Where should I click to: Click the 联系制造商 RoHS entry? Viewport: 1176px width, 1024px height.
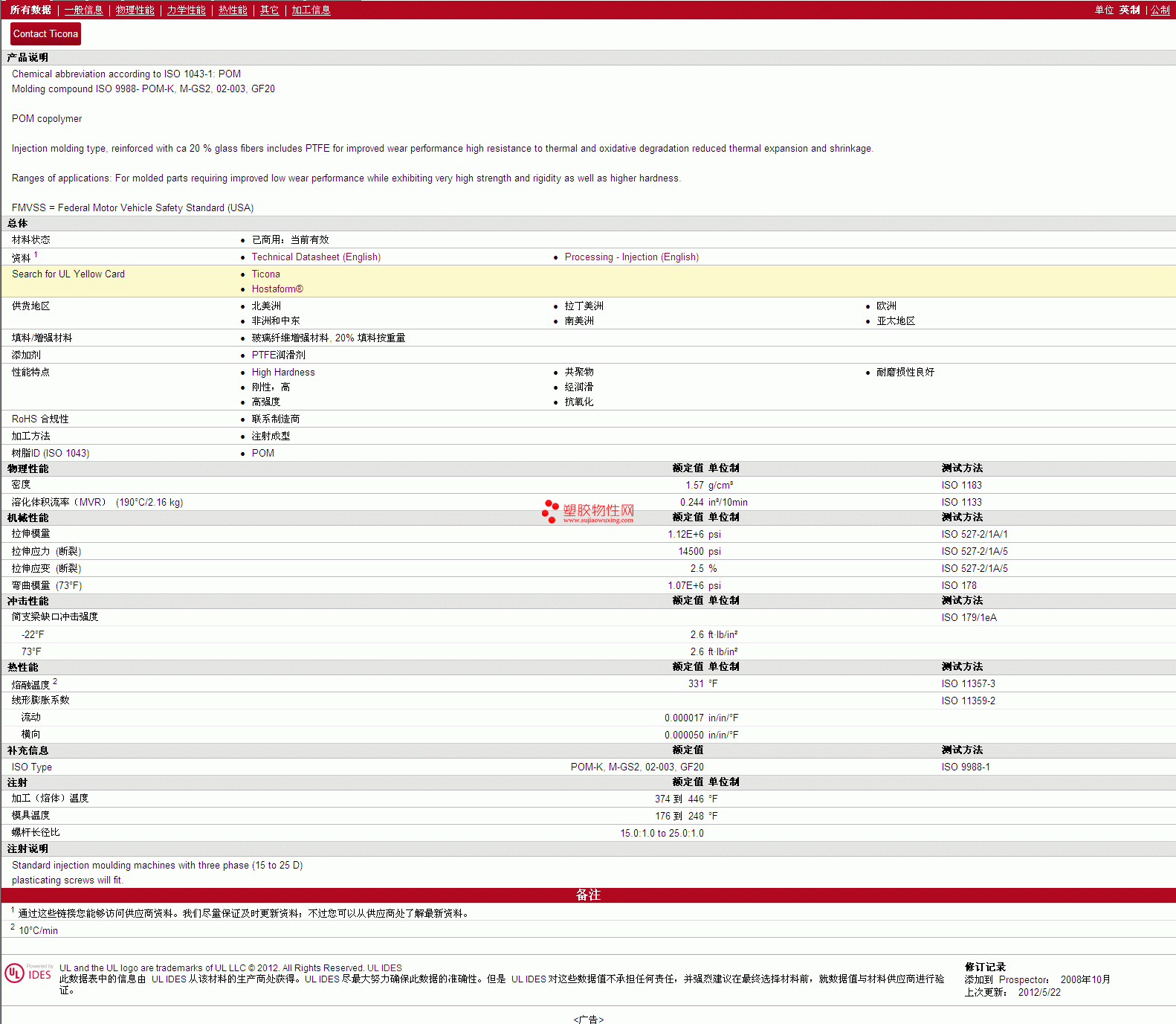click(x=275, y=419)
